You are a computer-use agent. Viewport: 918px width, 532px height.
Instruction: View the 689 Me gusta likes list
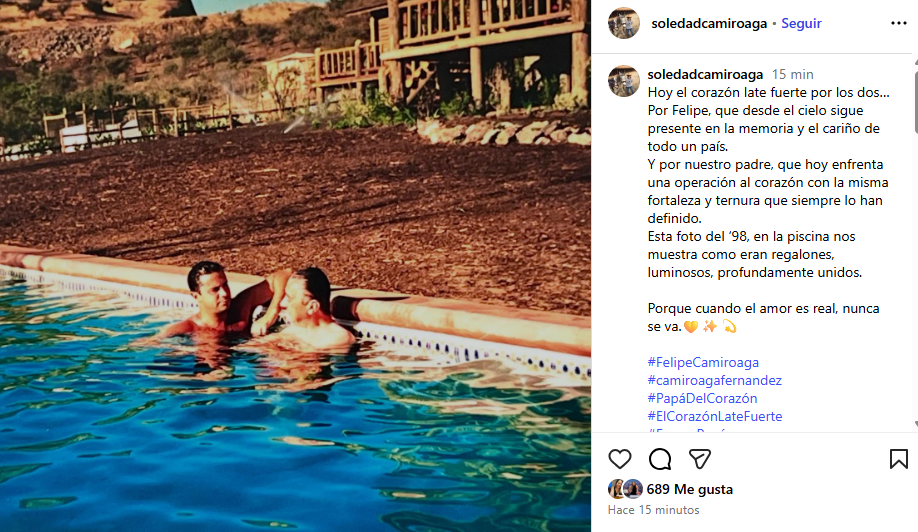click(690, 489)
